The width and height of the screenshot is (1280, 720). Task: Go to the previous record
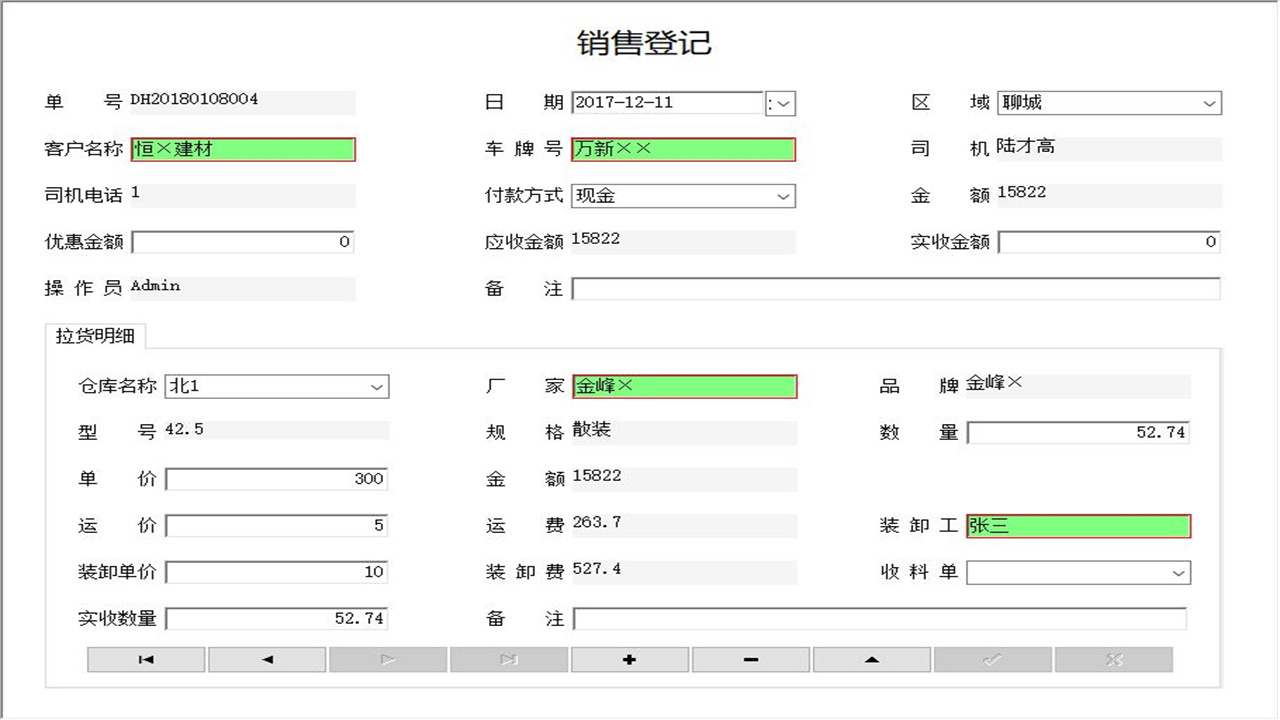coord(266,659)
